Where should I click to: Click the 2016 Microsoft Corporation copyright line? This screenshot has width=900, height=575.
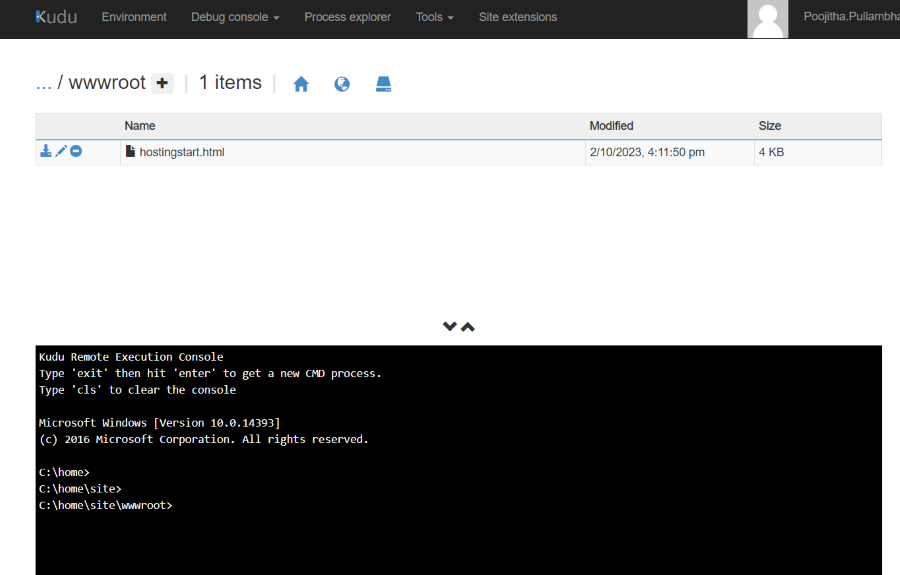tap(203, 439)
